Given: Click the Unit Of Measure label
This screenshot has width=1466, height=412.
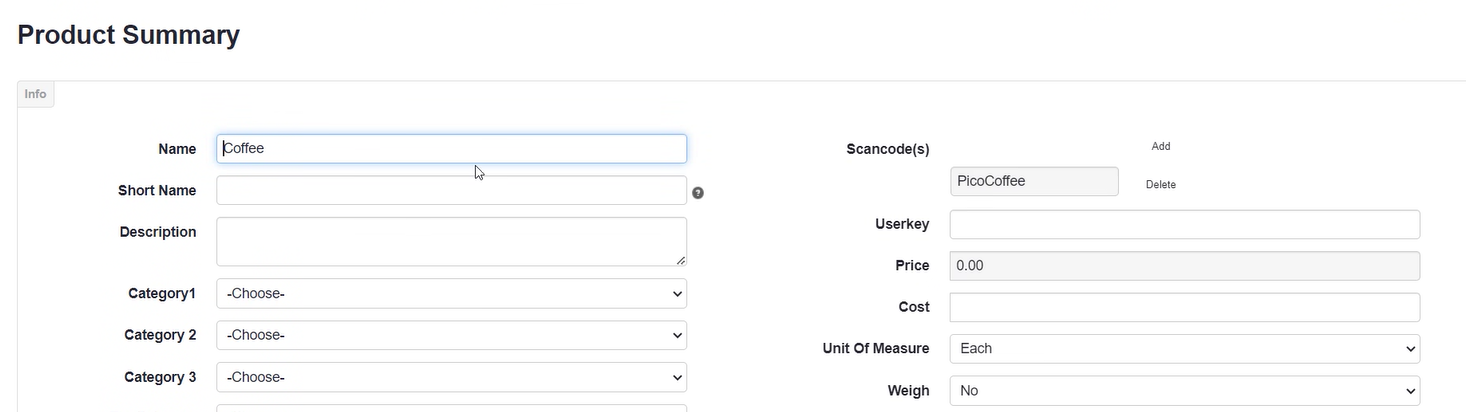Looking at the screenshot, I should [875, 349].
